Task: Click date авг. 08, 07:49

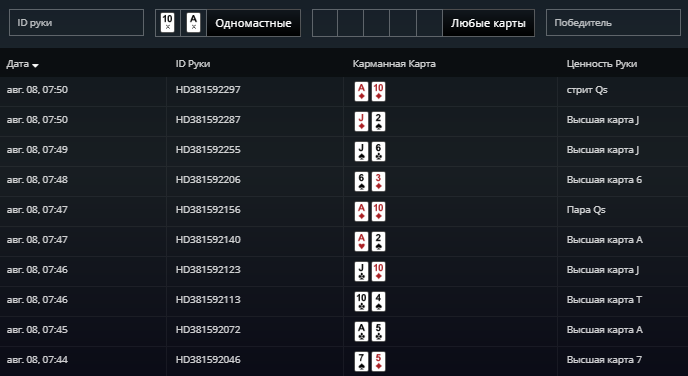Action: pos(37,150)
